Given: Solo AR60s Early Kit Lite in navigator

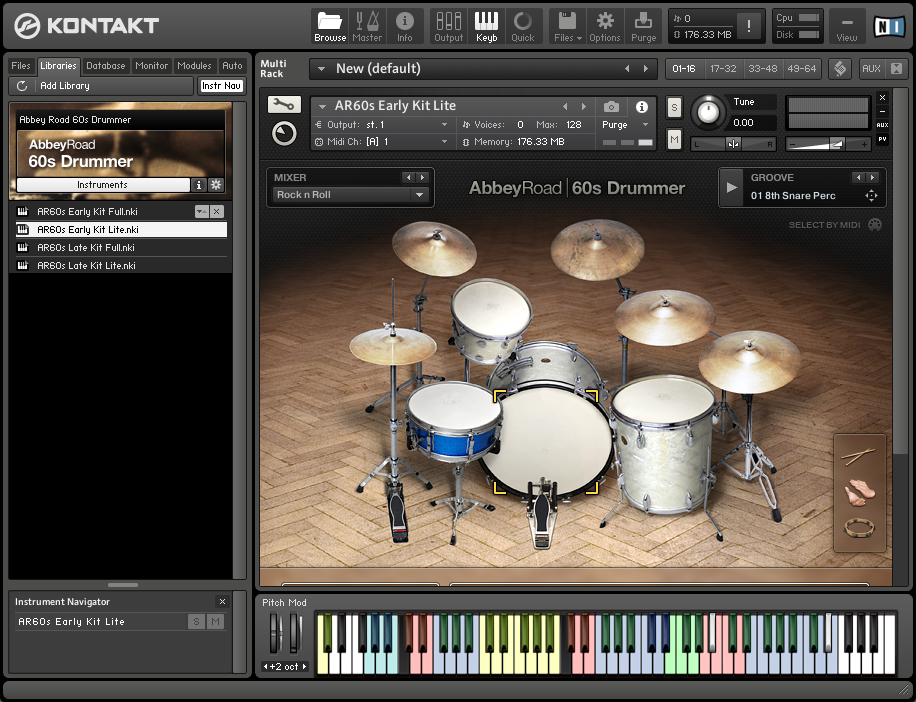Looking at the screenshot, I should pos(196,622).
